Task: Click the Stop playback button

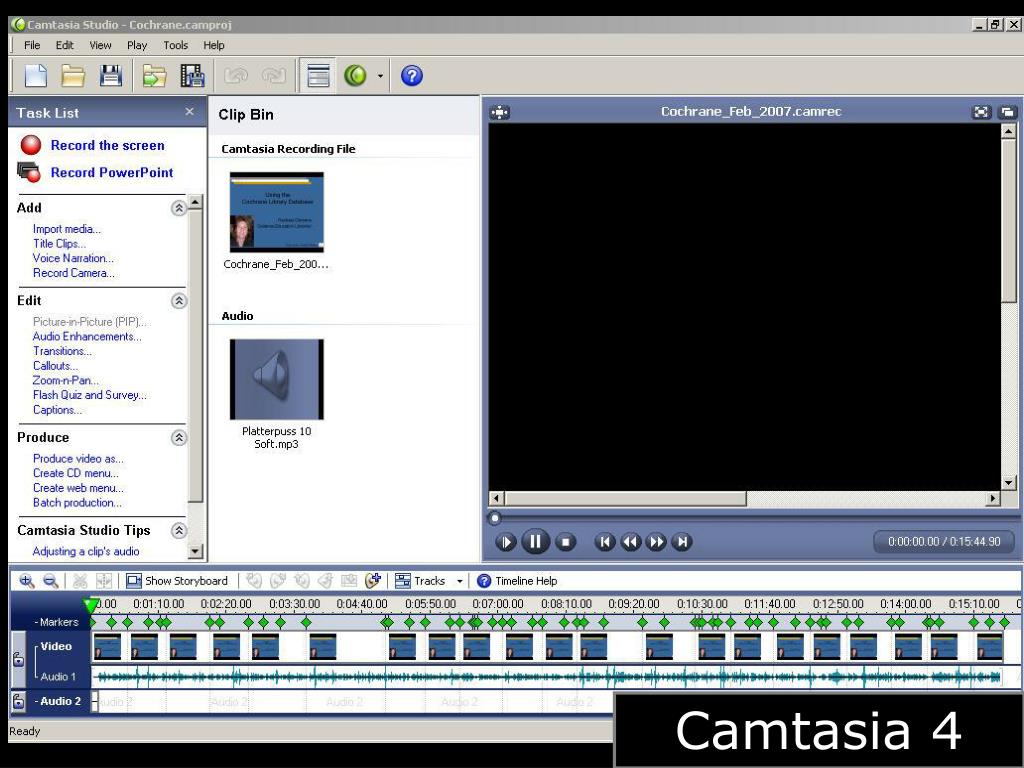Action: coord(566,541)
